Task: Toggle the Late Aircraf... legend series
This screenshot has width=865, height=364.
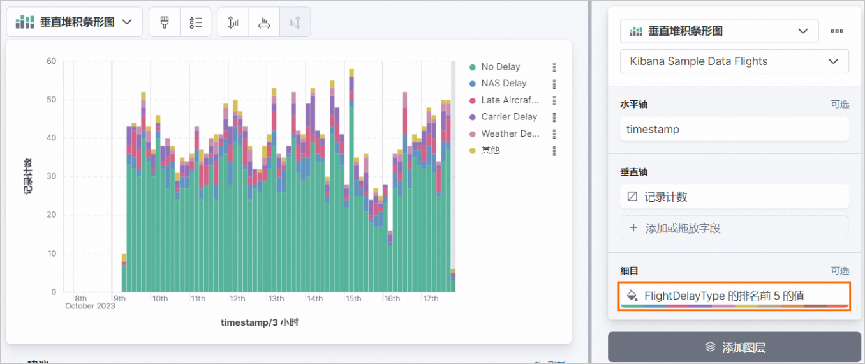Action: [510, 100]
